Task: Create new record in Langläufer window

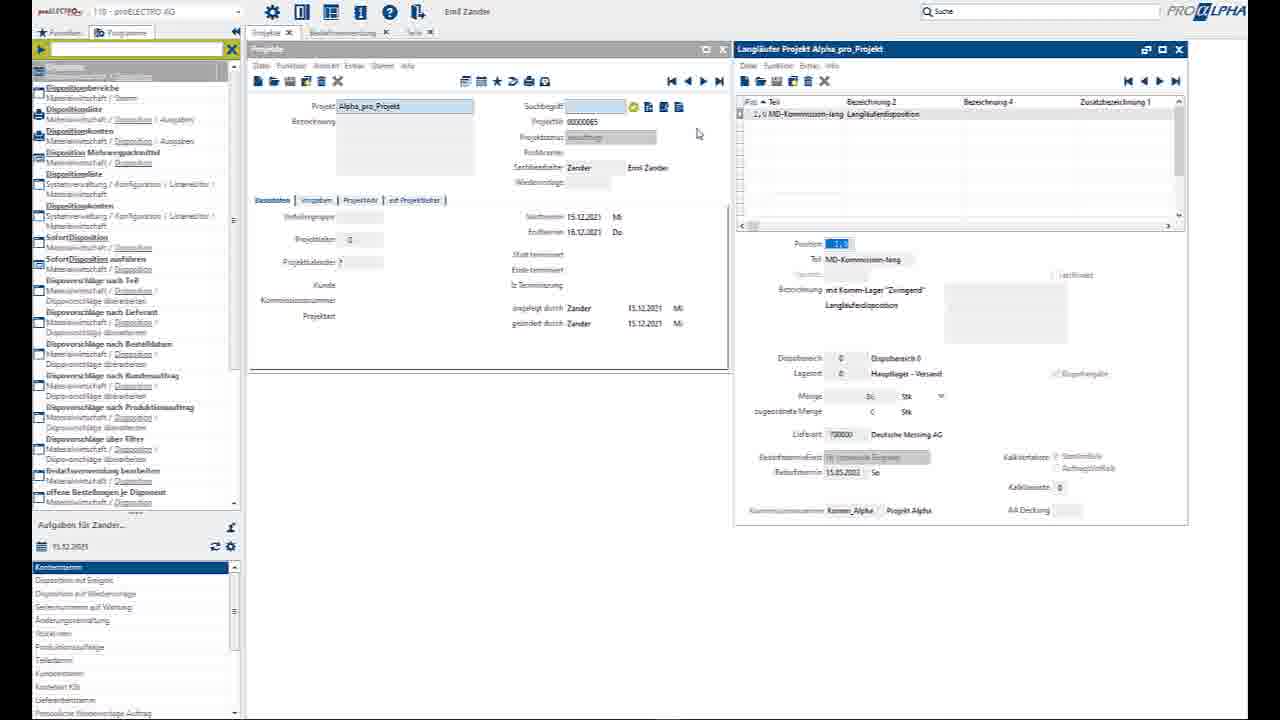Action: [745, 81]
